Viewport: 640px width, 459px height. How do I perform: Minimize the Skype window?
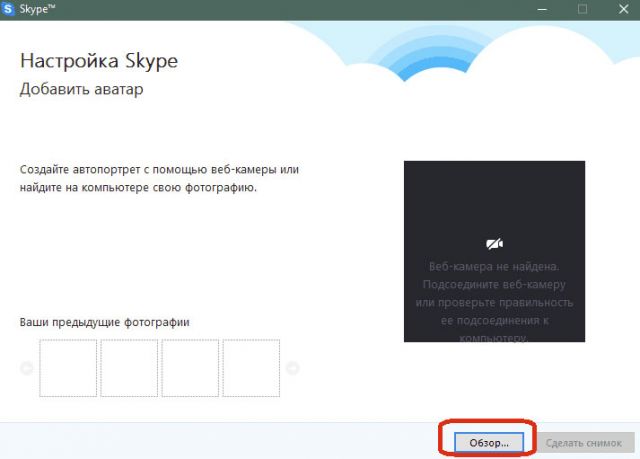tap(542, 9)
